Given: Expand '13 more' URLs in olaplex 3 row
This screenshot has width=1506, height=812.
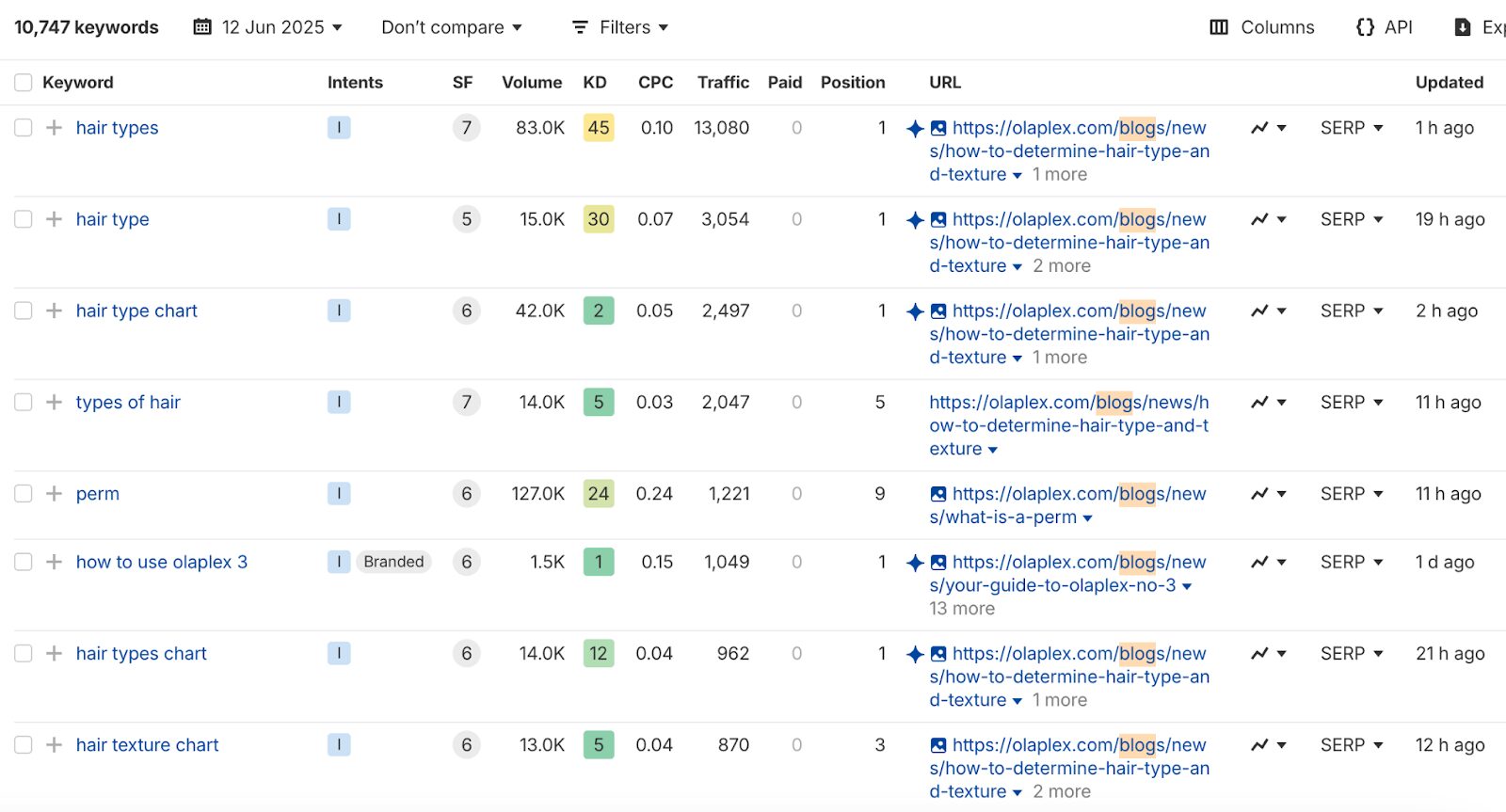Looking at the screenshot, I should 962,609.
